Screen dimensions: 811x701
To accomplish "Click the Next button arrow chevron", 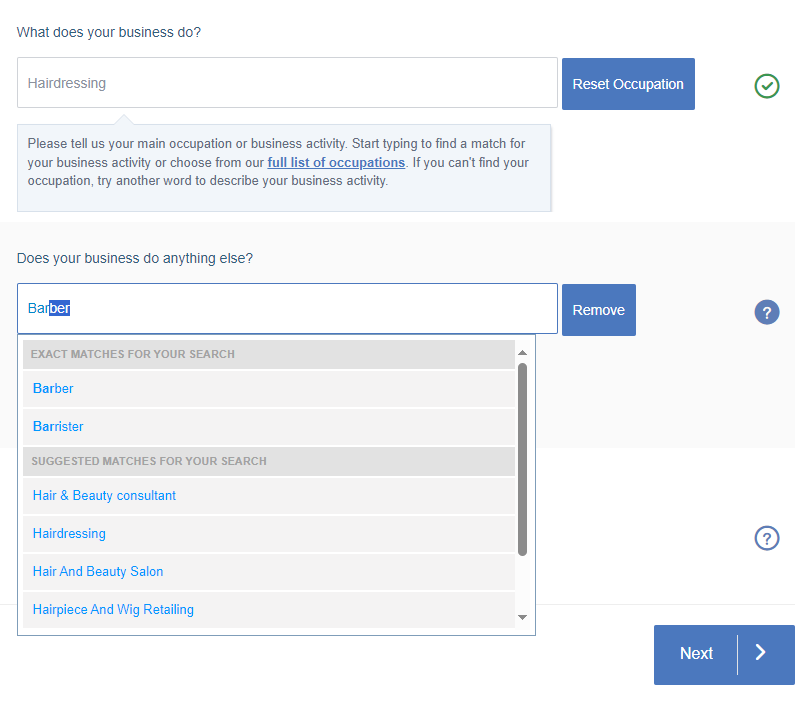I will (x=760, y=652).
